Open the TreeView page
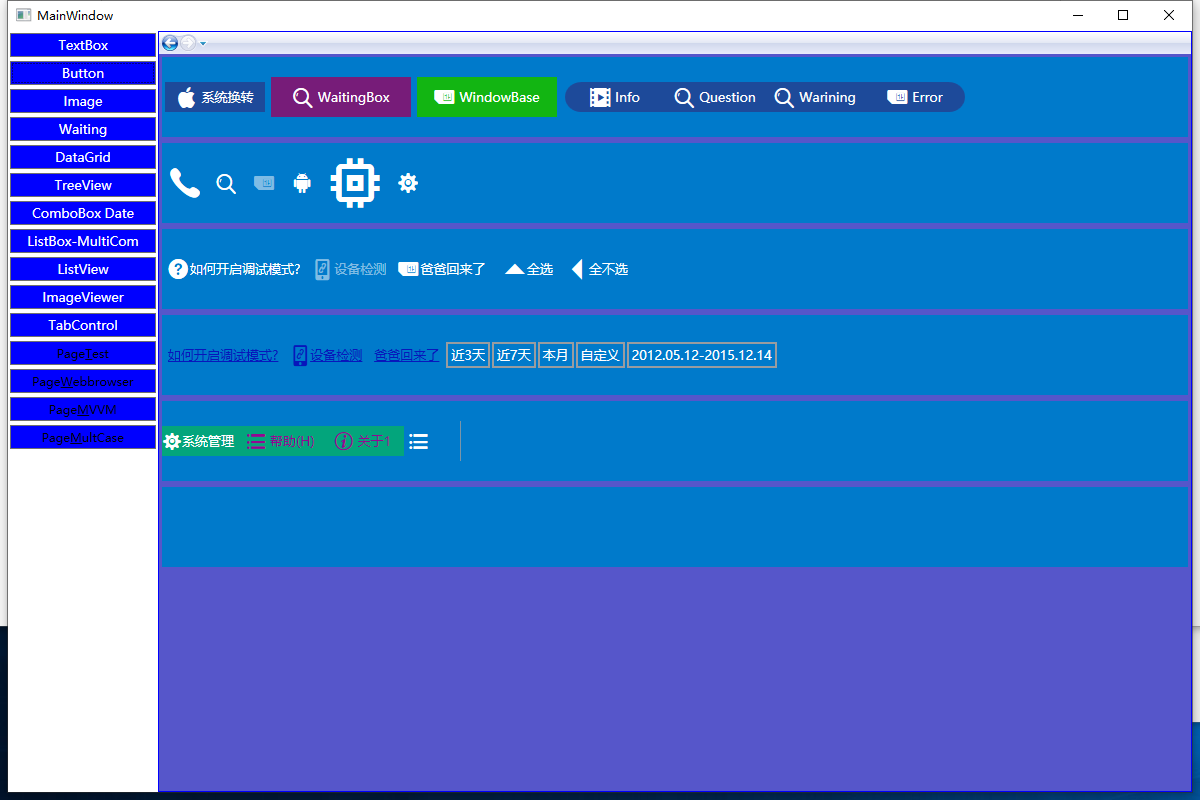1200x800 pixels. tap(83, 185)
